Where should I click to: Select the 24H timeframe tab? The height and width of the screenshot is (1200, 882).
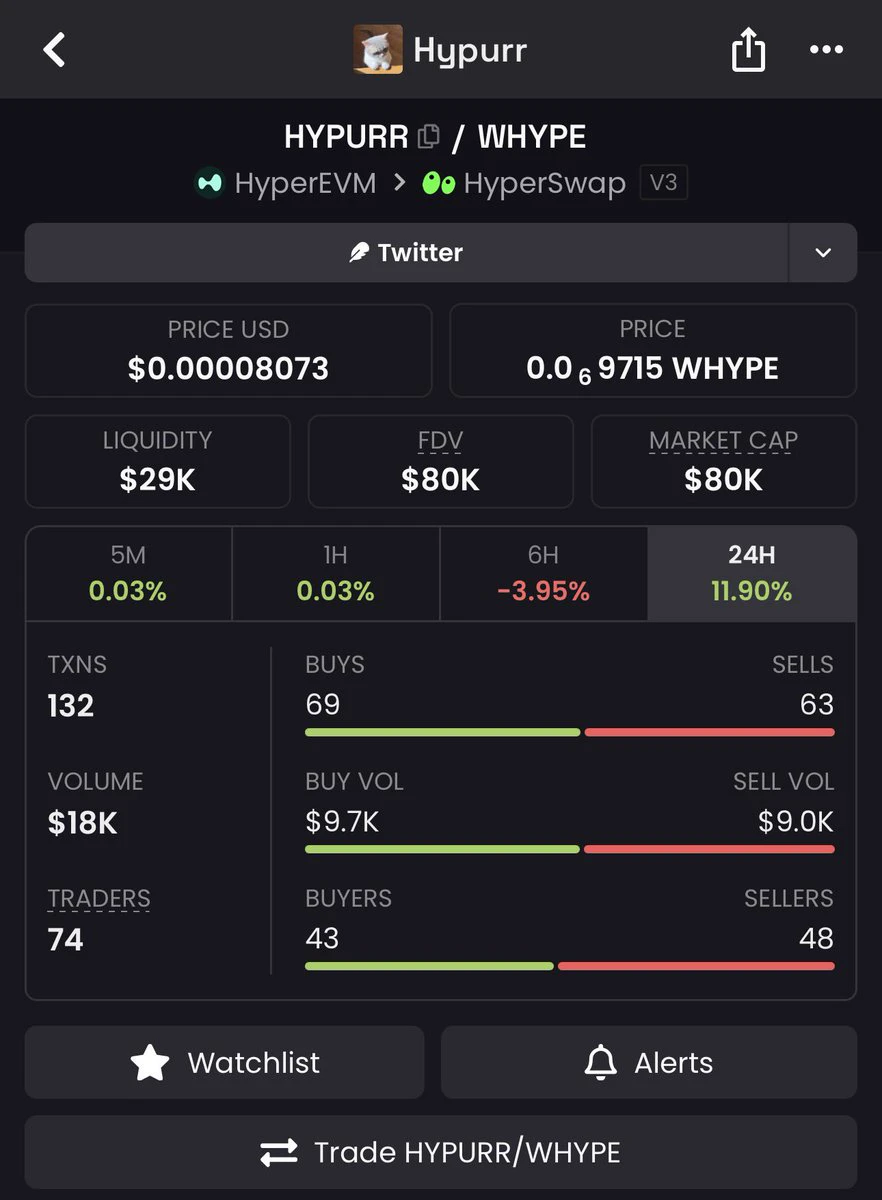[752, 574]
